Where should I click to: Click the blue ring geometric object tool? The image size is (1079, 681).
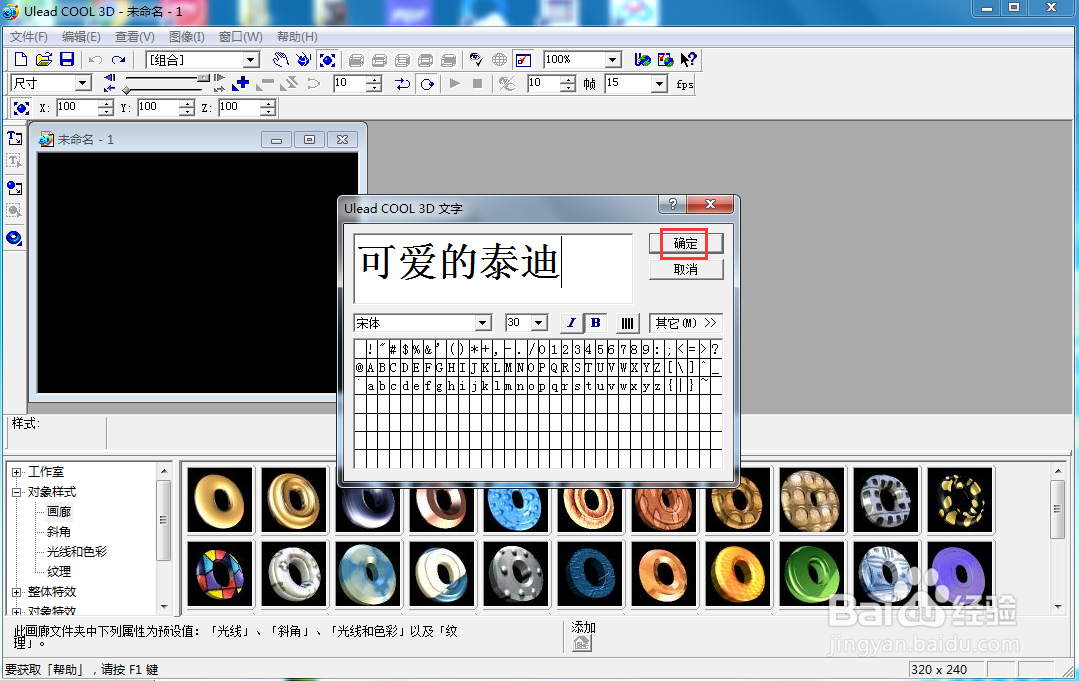click(14, 238)
